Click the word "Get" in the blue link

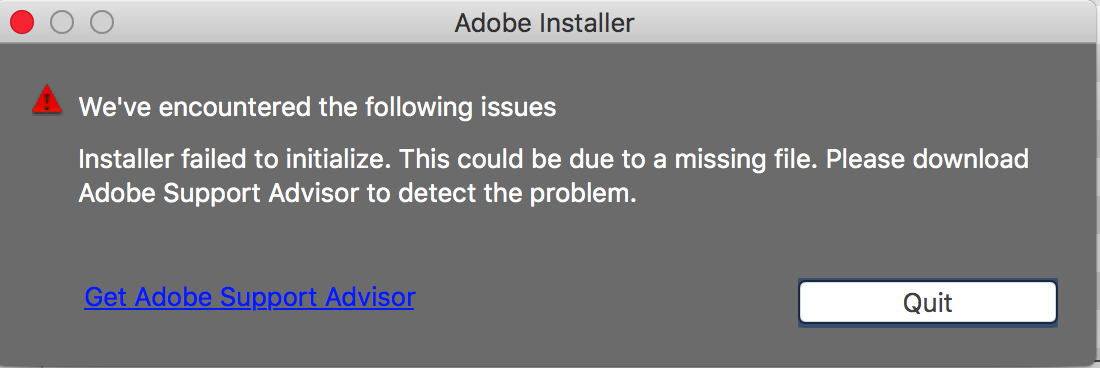(x=106, y=297)
